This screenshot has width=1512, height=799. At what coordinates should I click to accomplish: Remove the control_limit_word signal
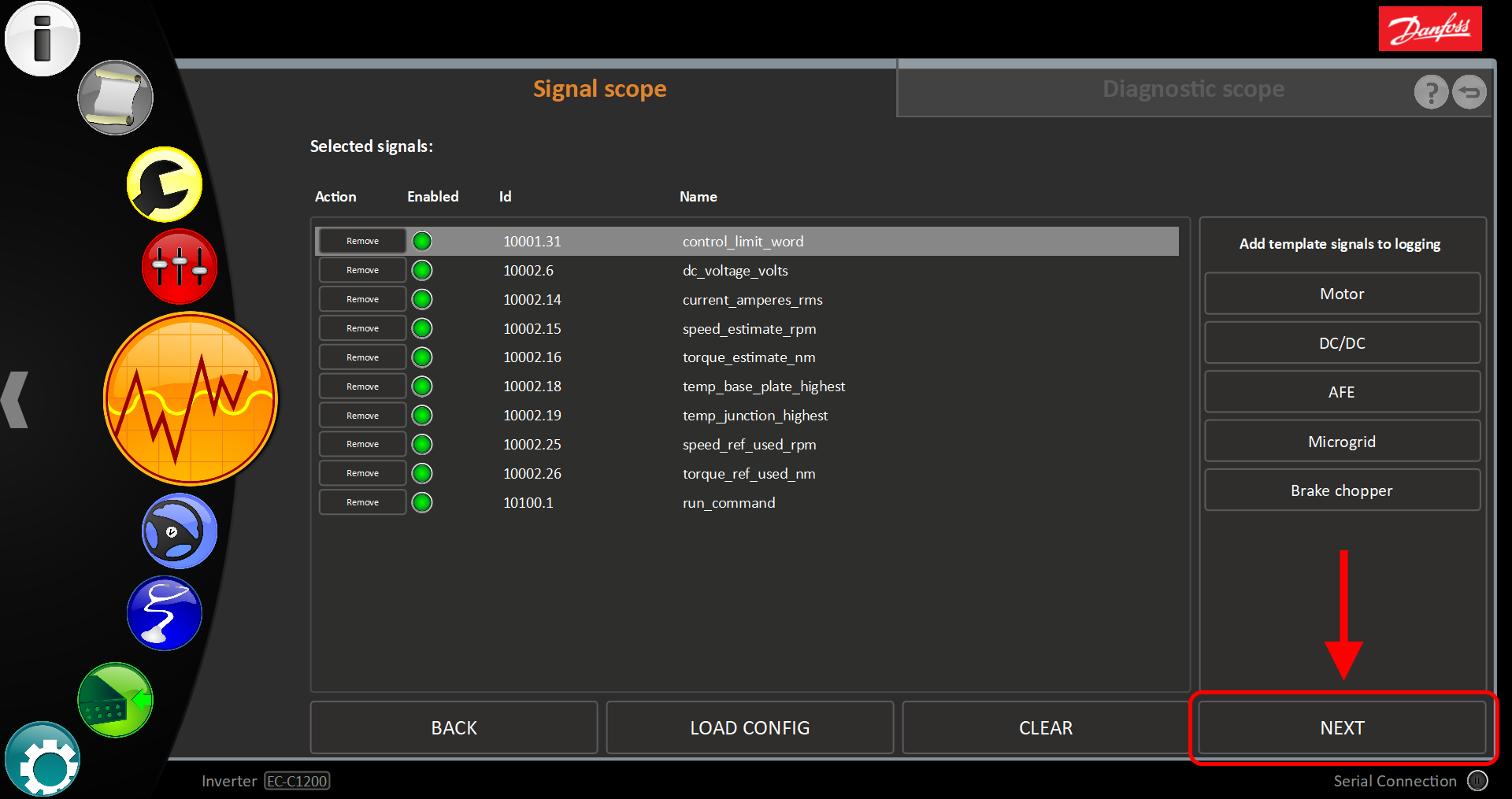pyautogui.click(x=362, y=241)
